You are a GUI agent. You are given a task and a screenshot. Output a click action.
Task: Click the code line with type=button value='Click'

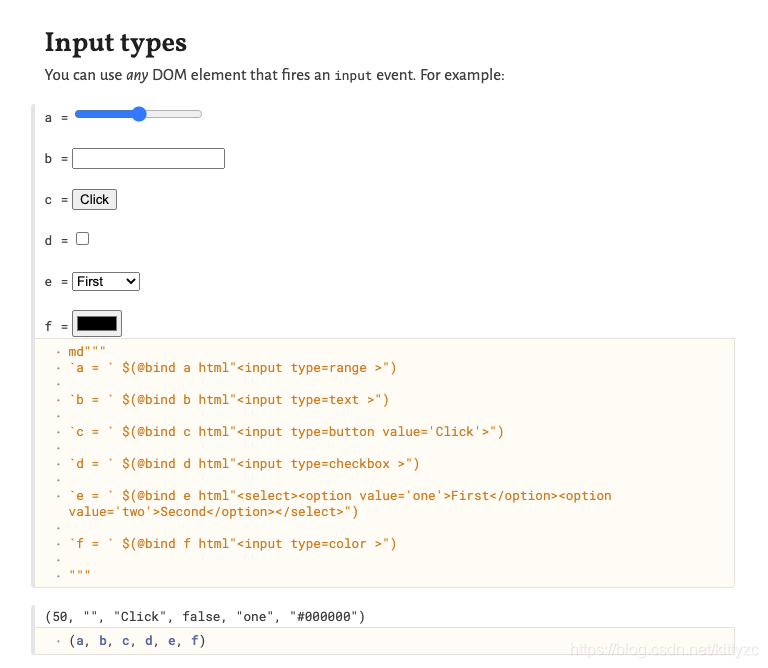(x=286, y=431)
